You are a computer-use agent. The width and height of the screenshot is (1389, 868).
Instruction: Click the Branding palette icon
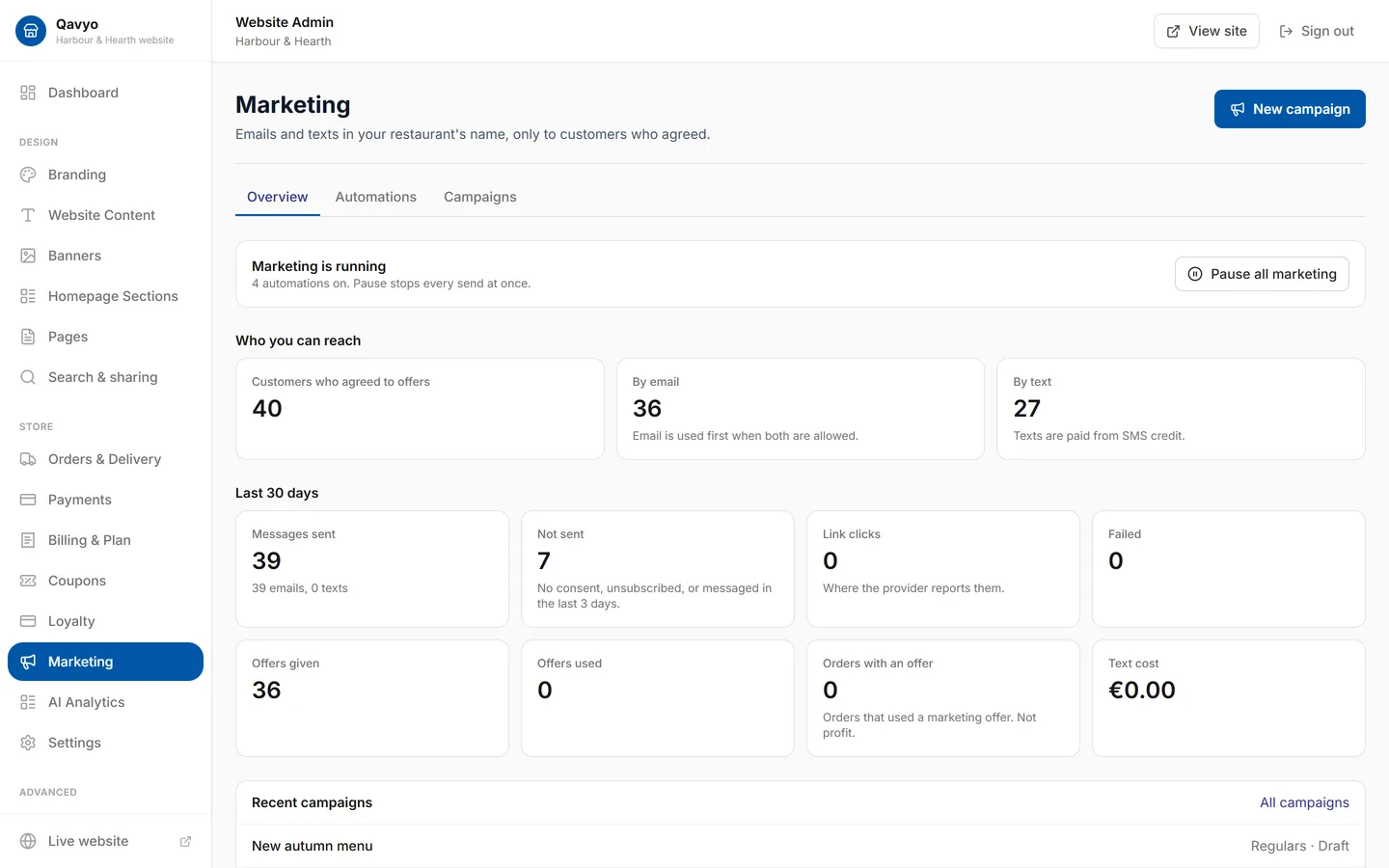tap(28, 175)
